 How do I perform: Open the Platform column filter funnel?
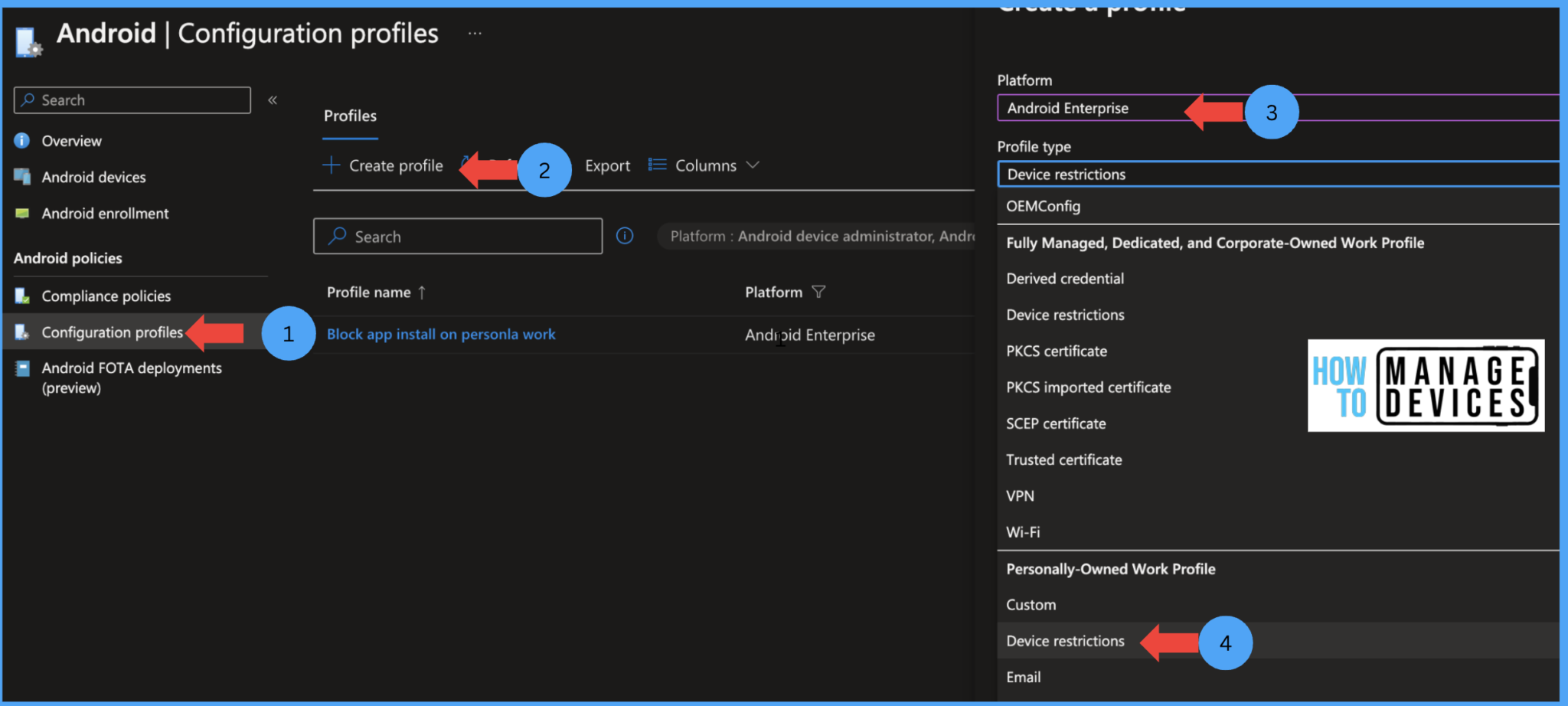click(x=818, y=292)
